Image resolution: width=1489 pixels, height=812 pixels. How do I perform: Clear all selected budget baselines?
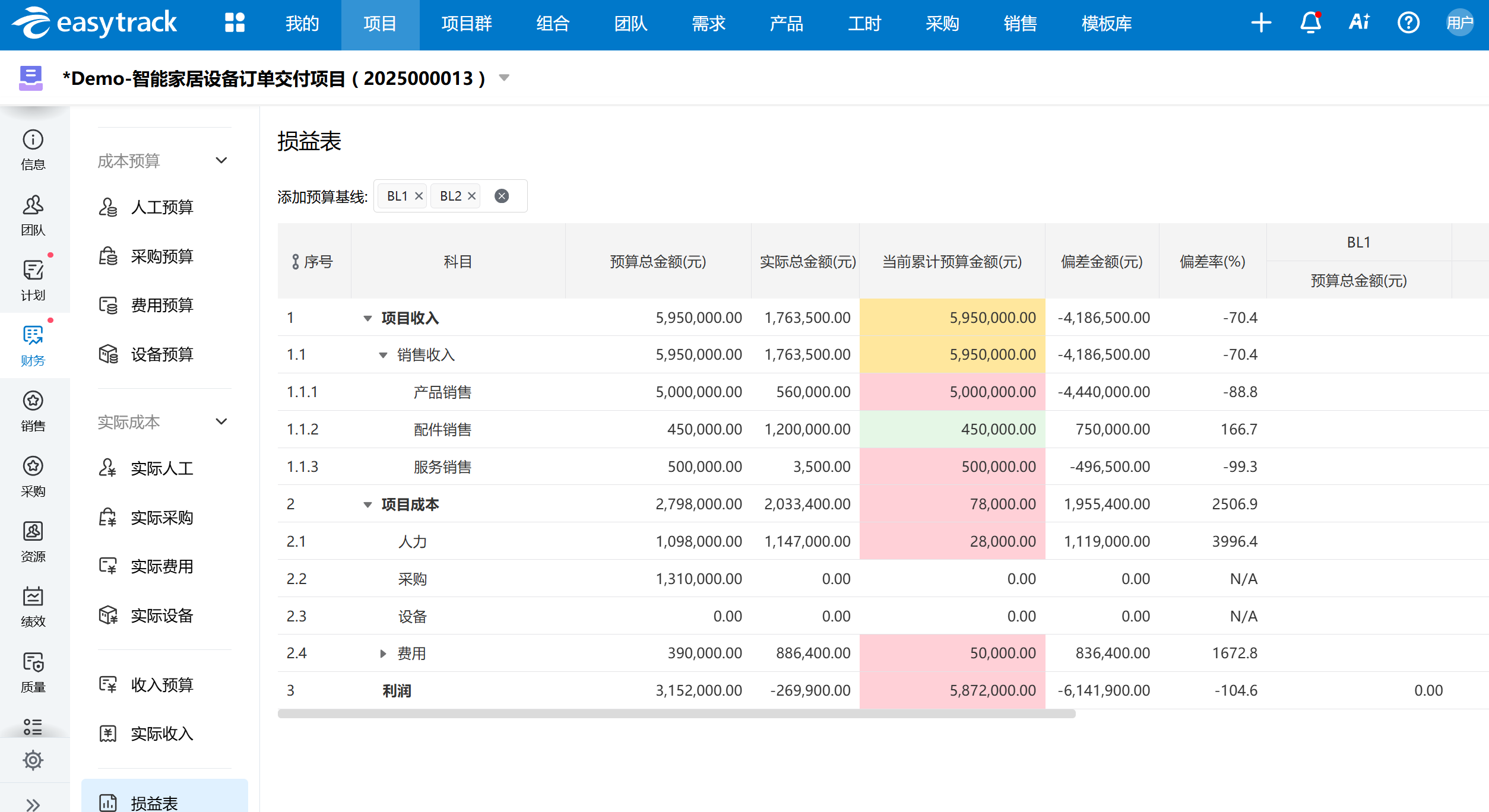[x=502, y=196]
